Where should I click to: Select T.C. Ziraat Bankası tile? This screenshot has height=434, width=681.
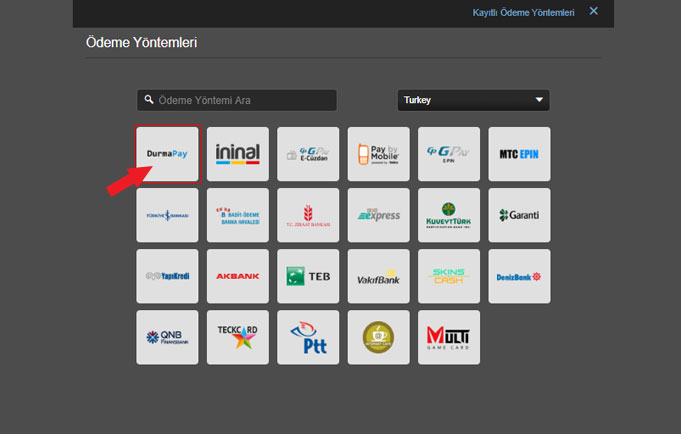308,215
